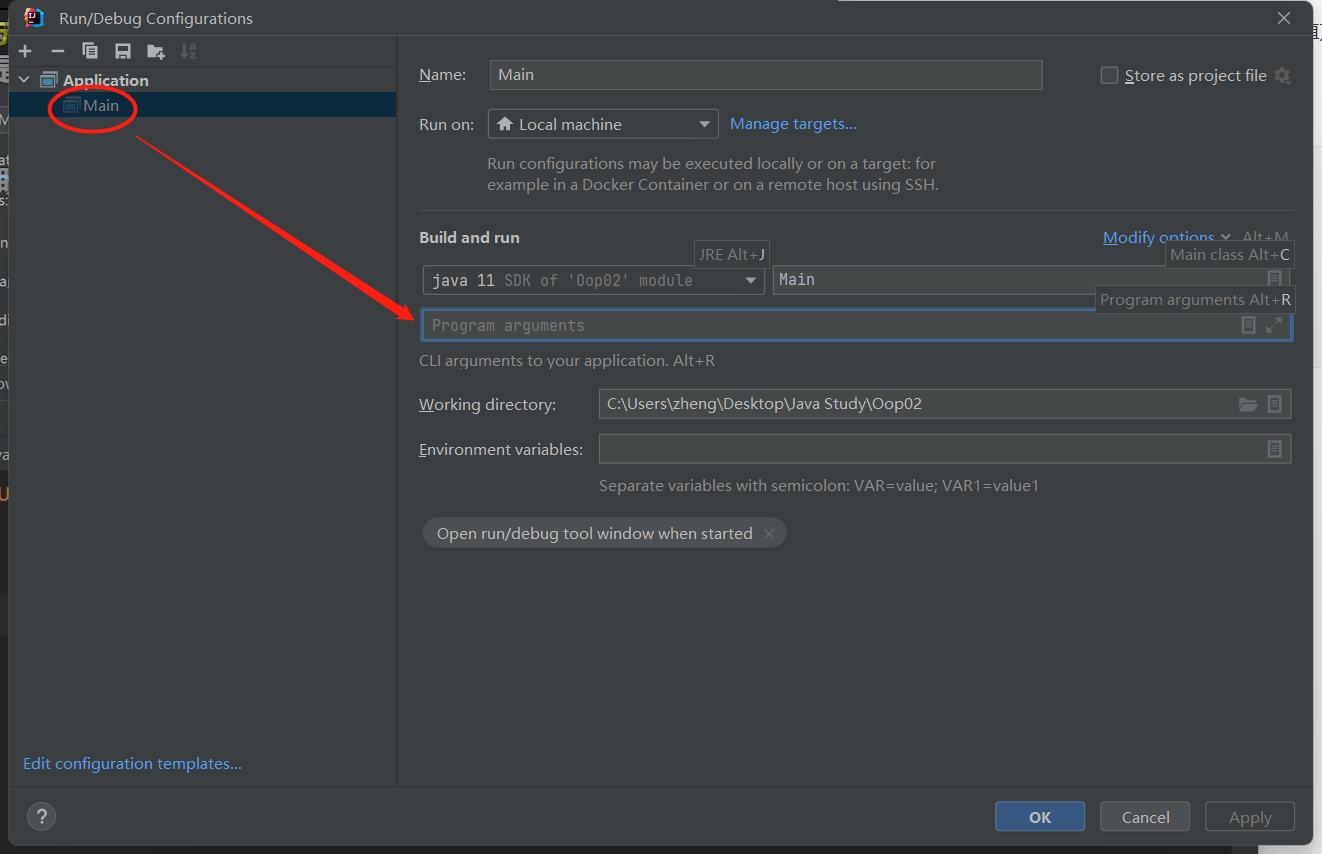1322x854 pixels.
Task: Open the Run on Local machine dropdown
Action: click(x=603, y=124)
